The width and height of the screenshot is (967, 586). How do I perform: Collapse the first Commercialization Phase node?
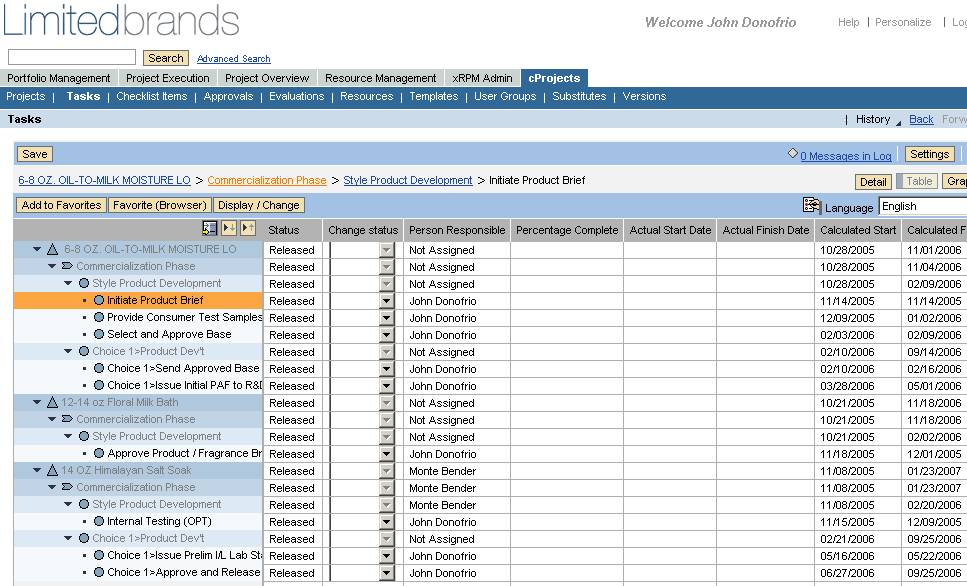pos(52,266)
